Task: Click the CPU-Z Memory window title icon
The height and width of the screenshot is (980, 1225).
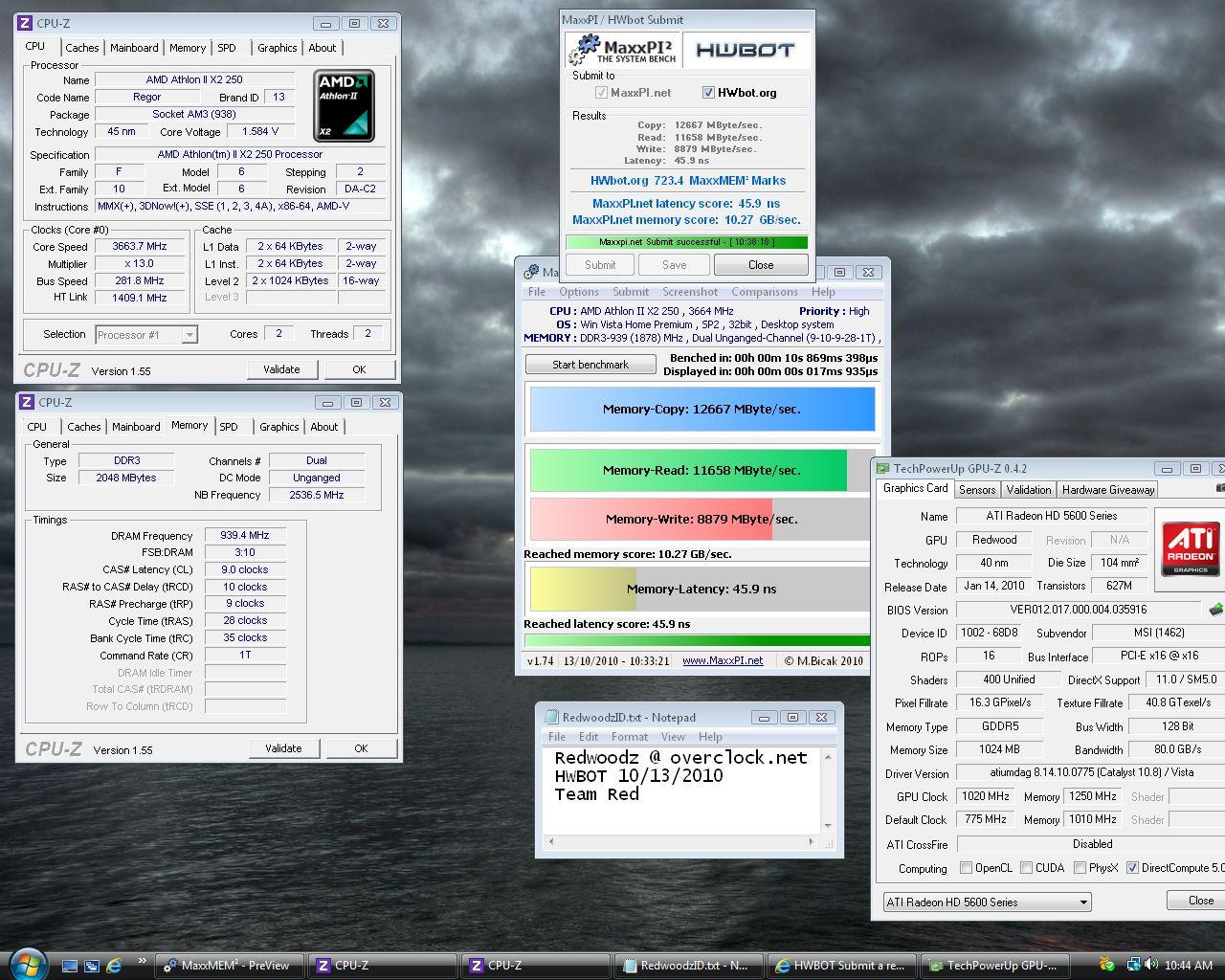Action: click(x=27, y=402)
